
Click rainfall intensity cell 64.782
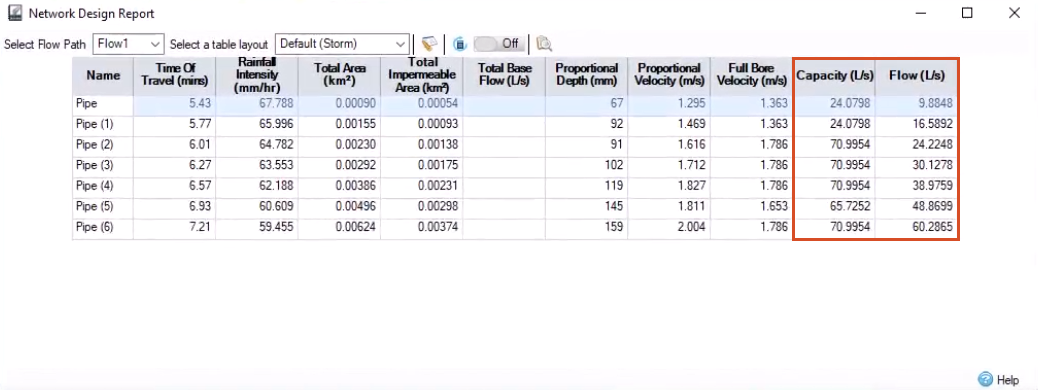[257, 145]
